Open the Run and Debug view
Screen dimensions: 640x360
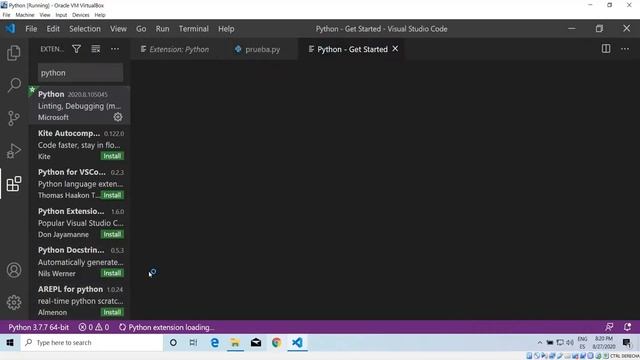click(14, 151)
